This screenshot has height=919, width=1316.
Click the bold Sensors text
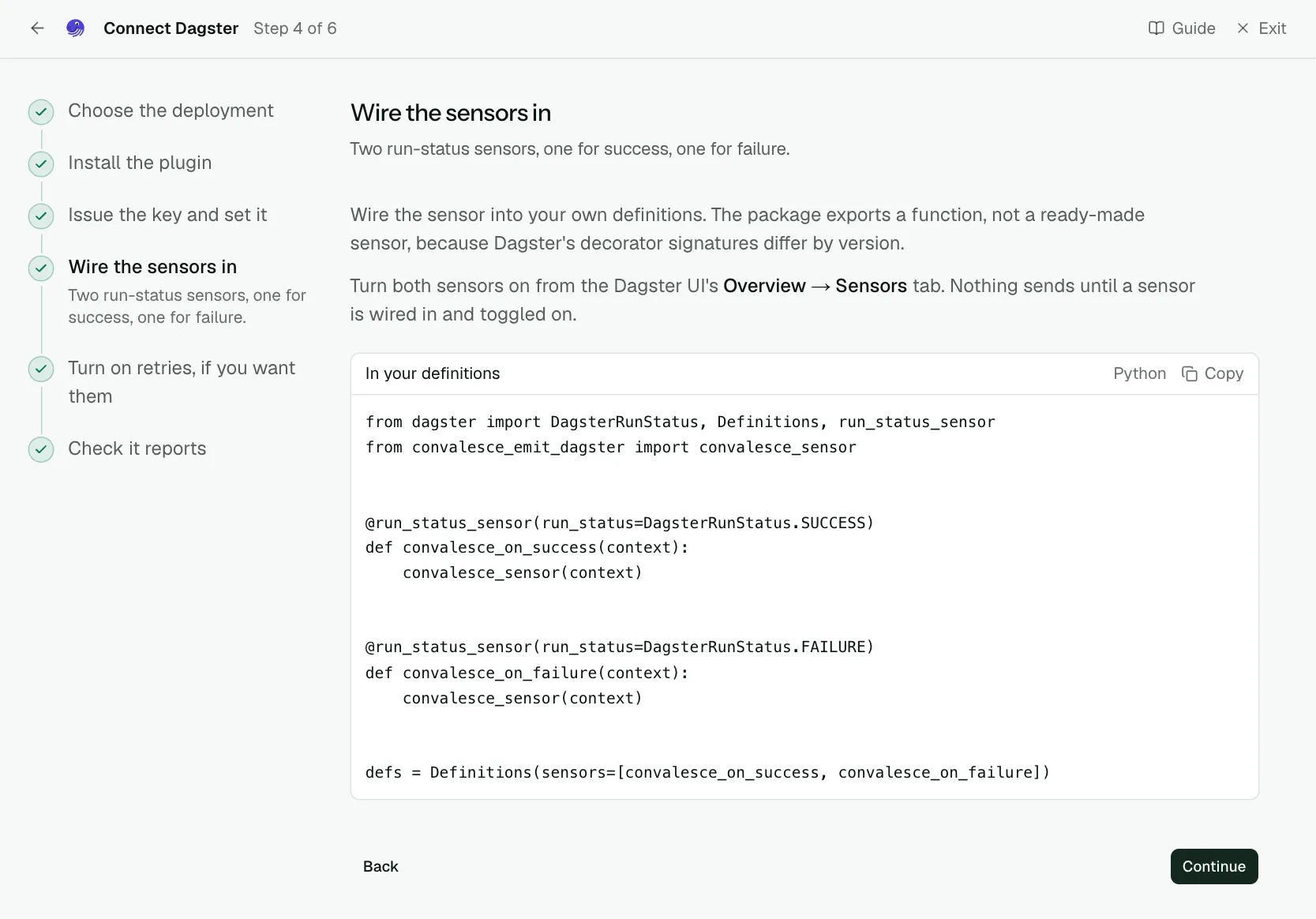872,286
